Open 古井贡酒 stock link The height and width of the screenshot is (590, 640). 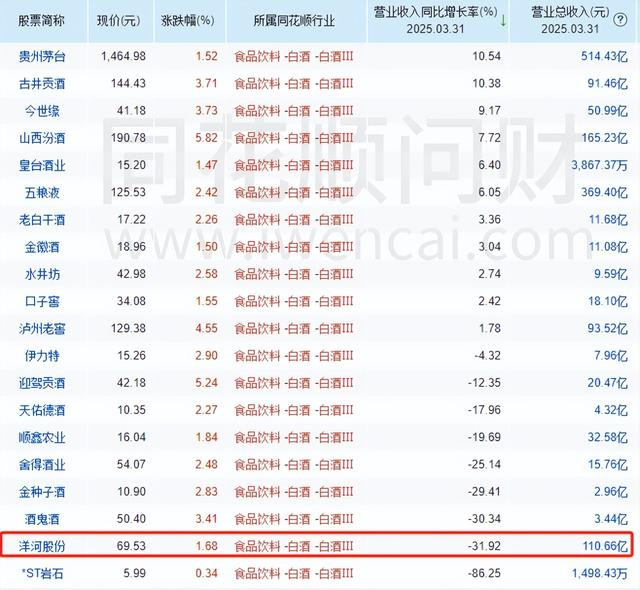point(42,84)
